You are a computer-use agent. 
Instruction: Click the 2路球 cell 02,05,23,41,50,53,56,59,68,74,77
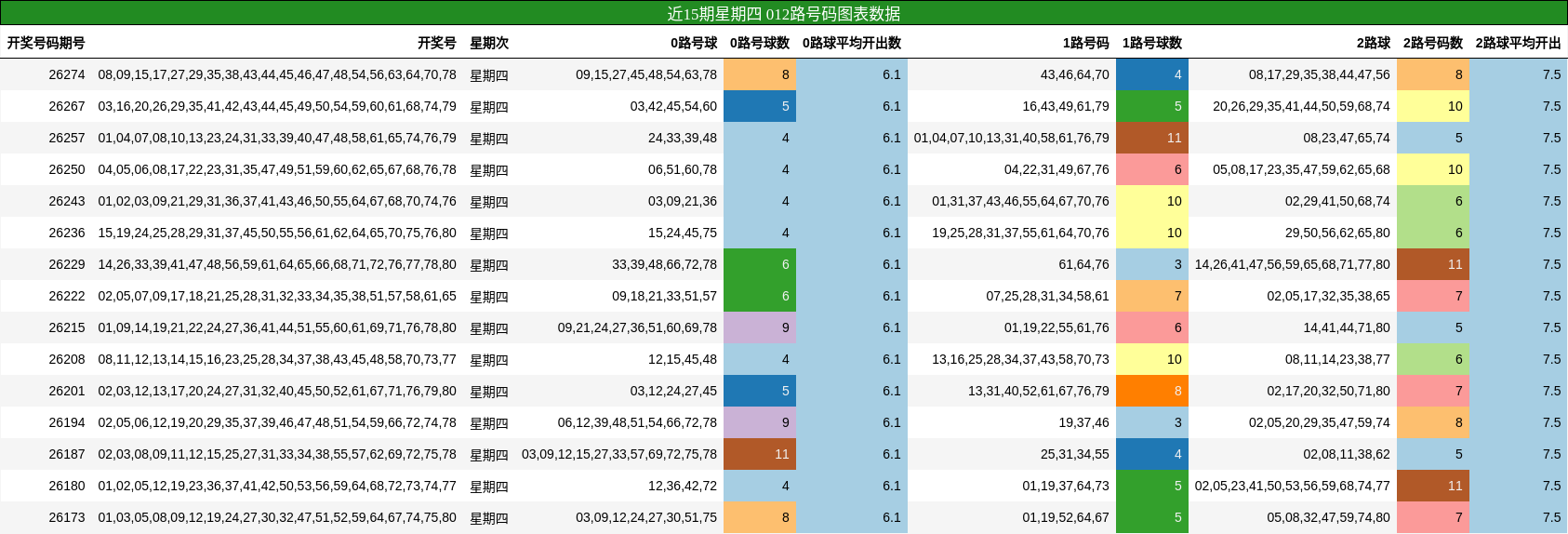(1293, 486)
